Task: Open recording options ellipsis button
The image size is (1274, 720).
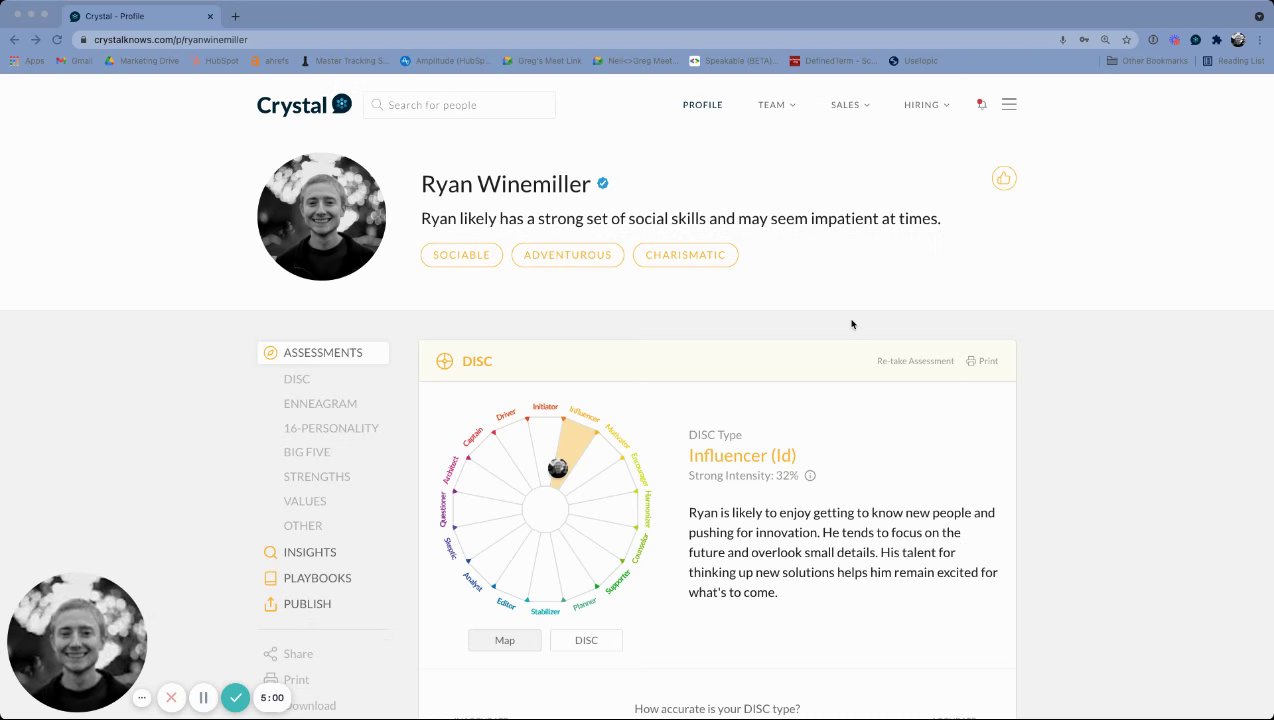Action: [142, 698]
